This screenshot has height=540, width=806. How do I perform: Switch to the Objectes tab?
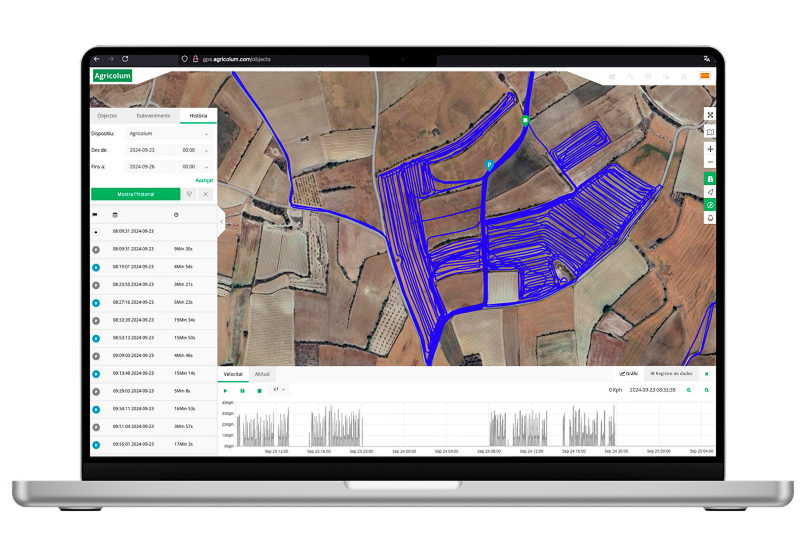click(x=107, y=116)
